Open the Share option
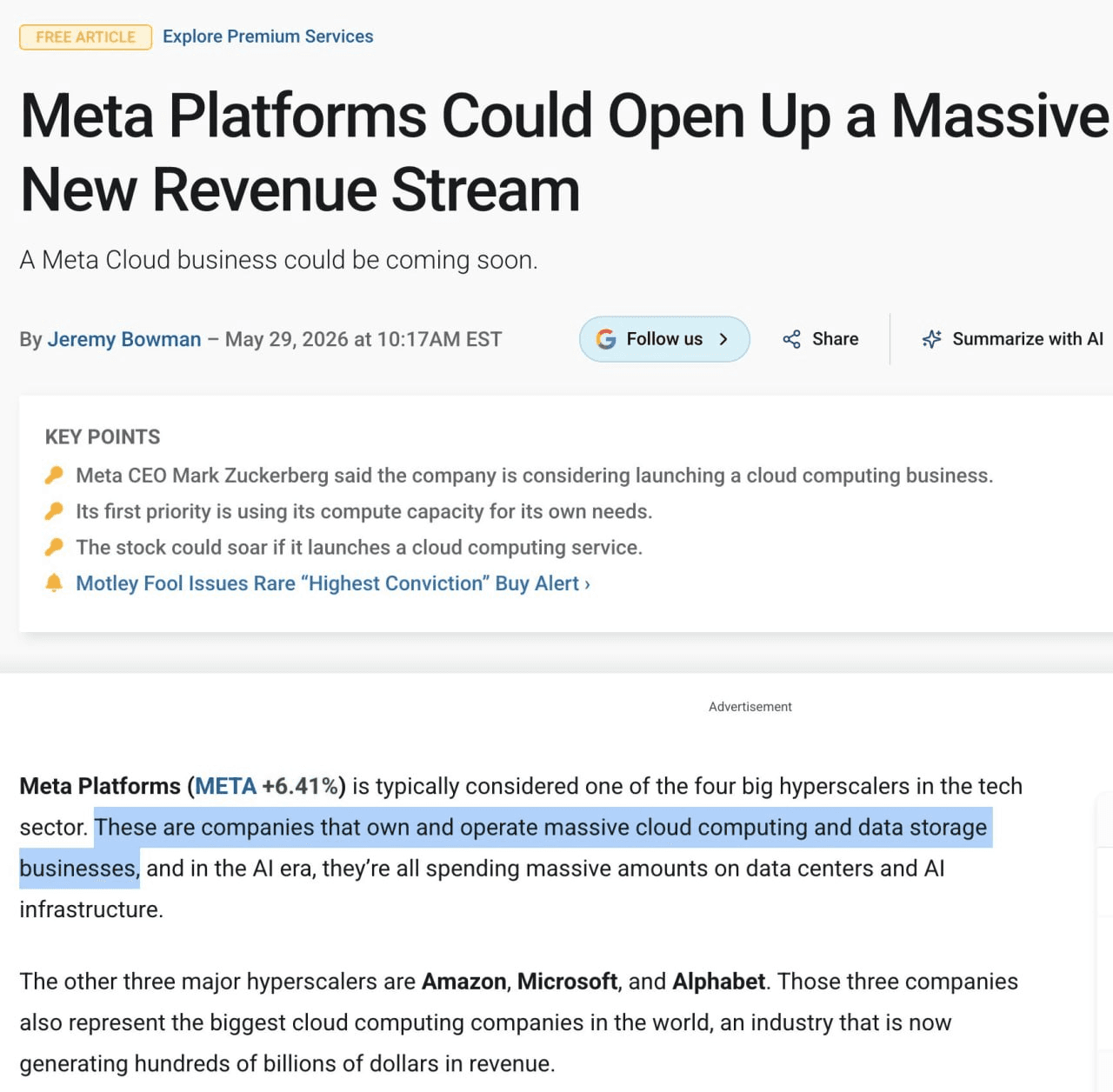The height and width of the screenshot is (1092, 1113). (x=820, y=339)
